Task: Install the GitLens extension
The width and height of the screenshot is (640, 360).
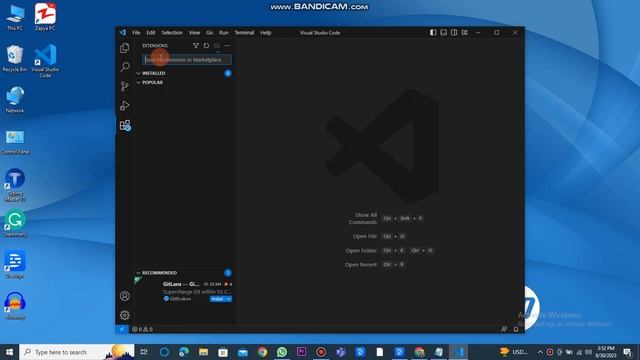Action: coord(218,299)
